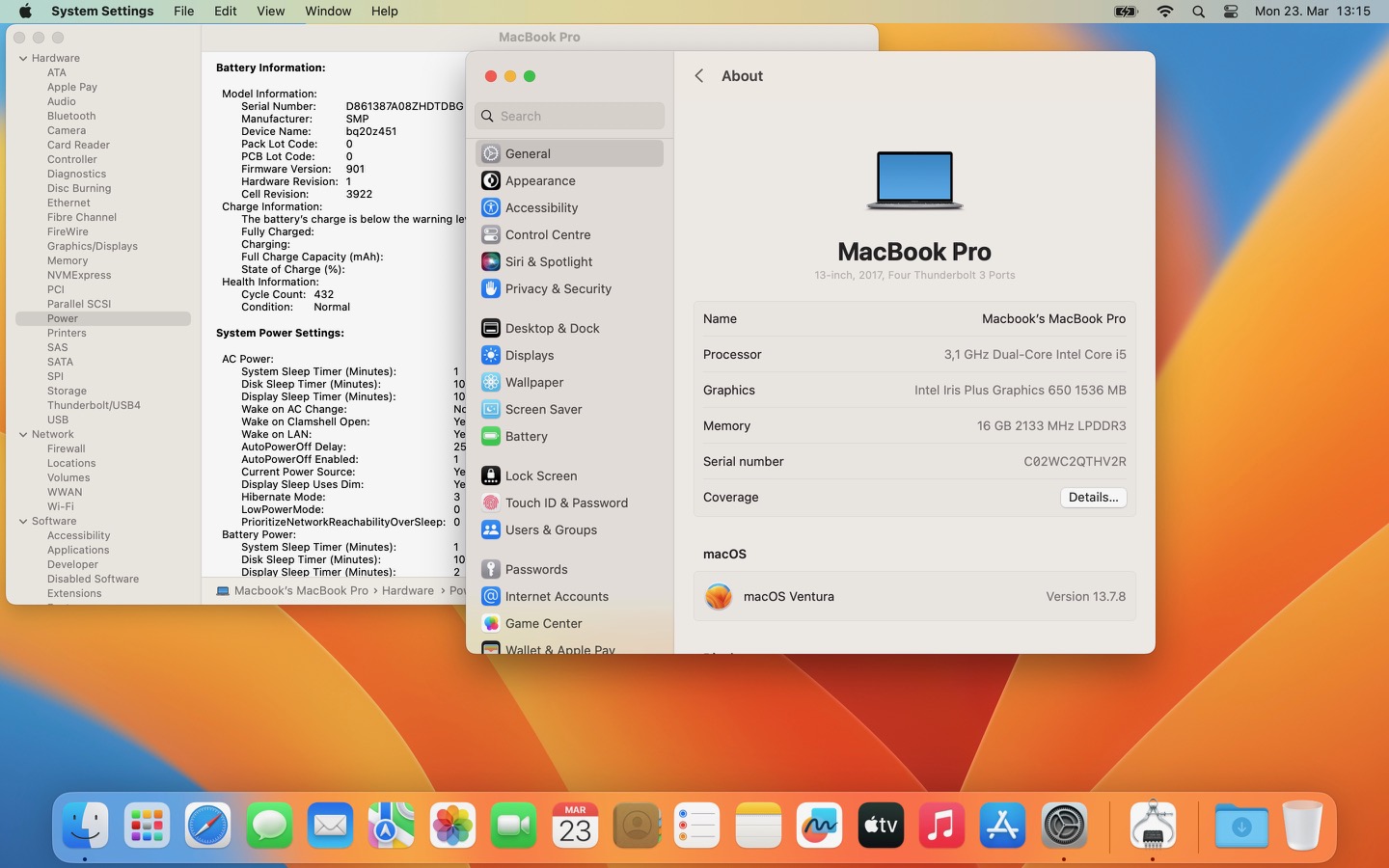Collapse the Software section

tap(21, 521)
